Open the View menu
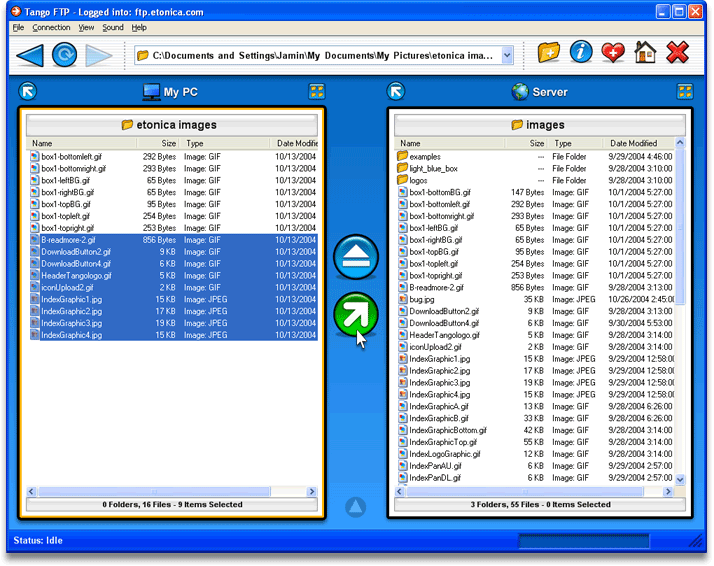The image size is (714, 566). pyautogui.click(x=86, y=27)
